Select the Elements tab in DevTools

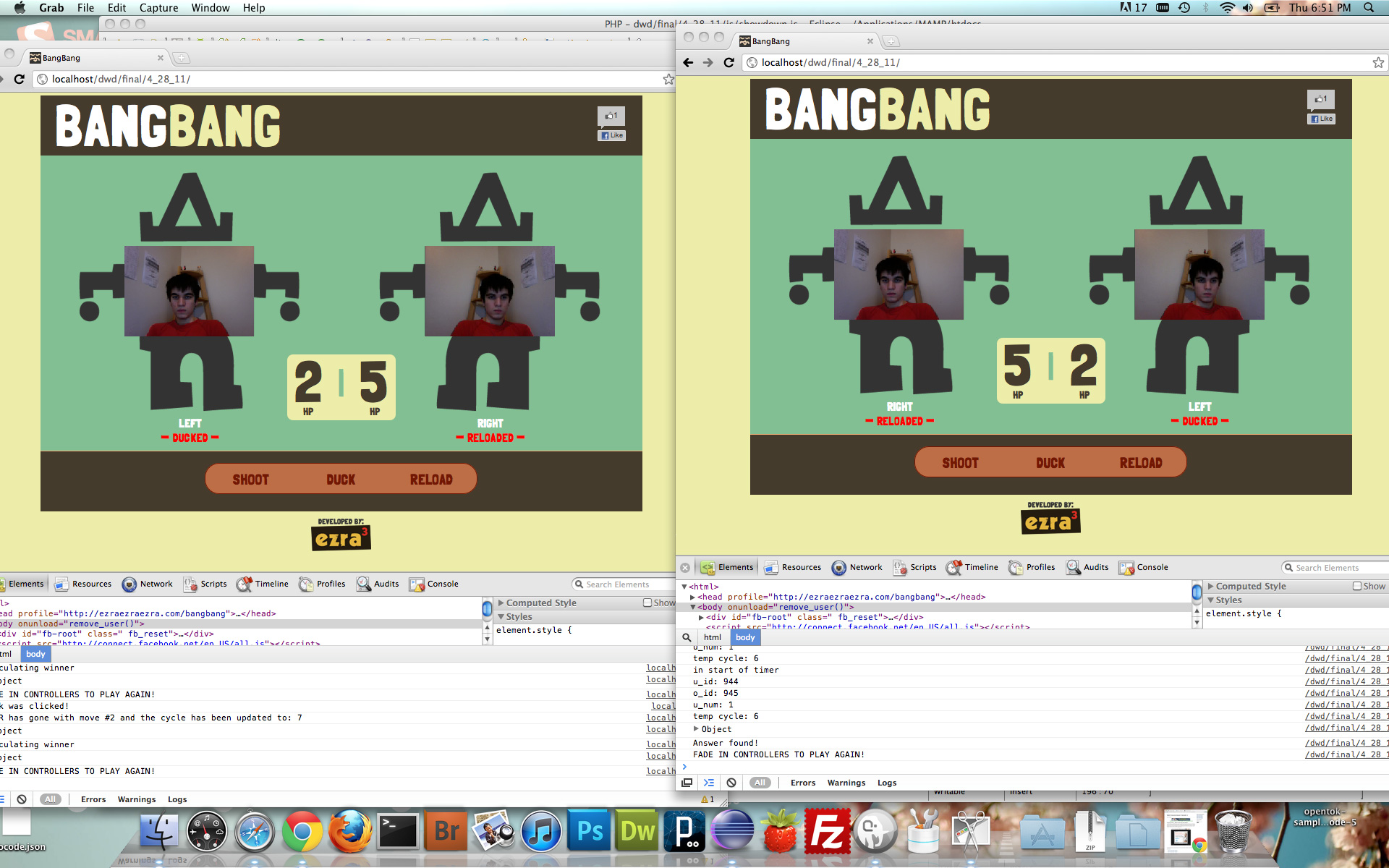[x=736, y=567]
